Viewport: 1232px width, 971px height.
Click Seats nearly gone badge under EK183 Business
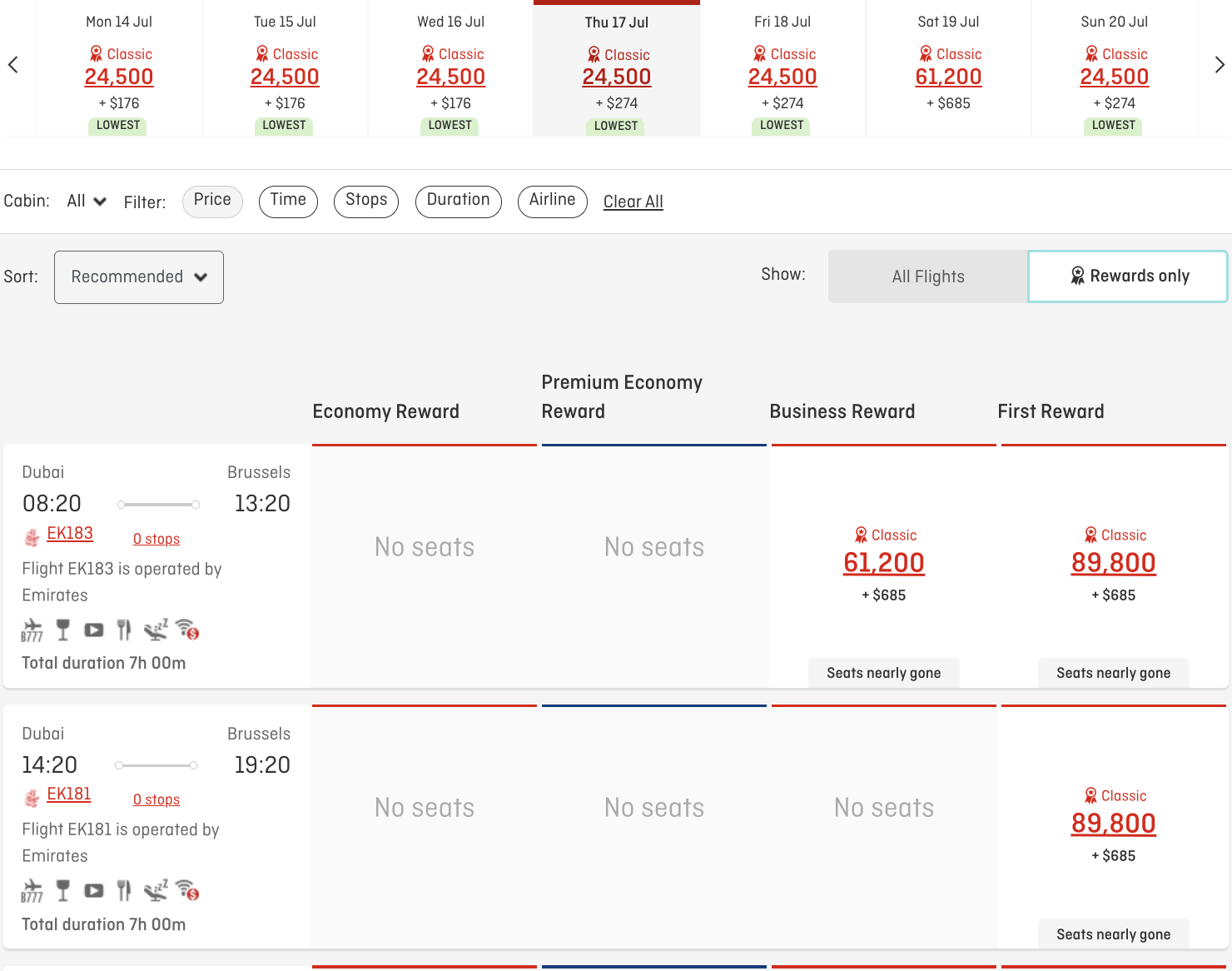click(884, 673)
